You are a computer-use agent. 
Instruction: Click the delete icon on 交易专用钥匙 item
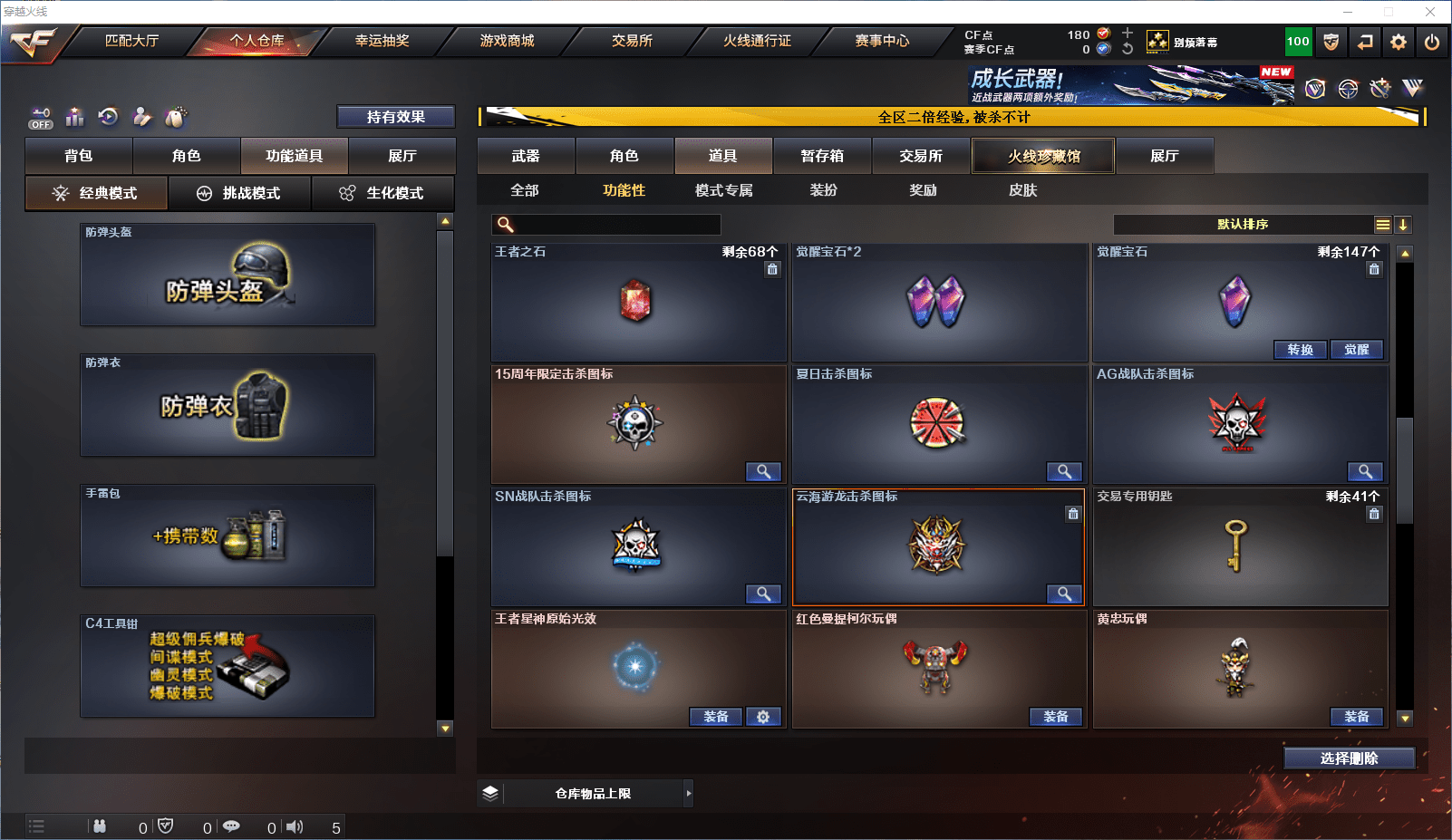click(1374, 514)
